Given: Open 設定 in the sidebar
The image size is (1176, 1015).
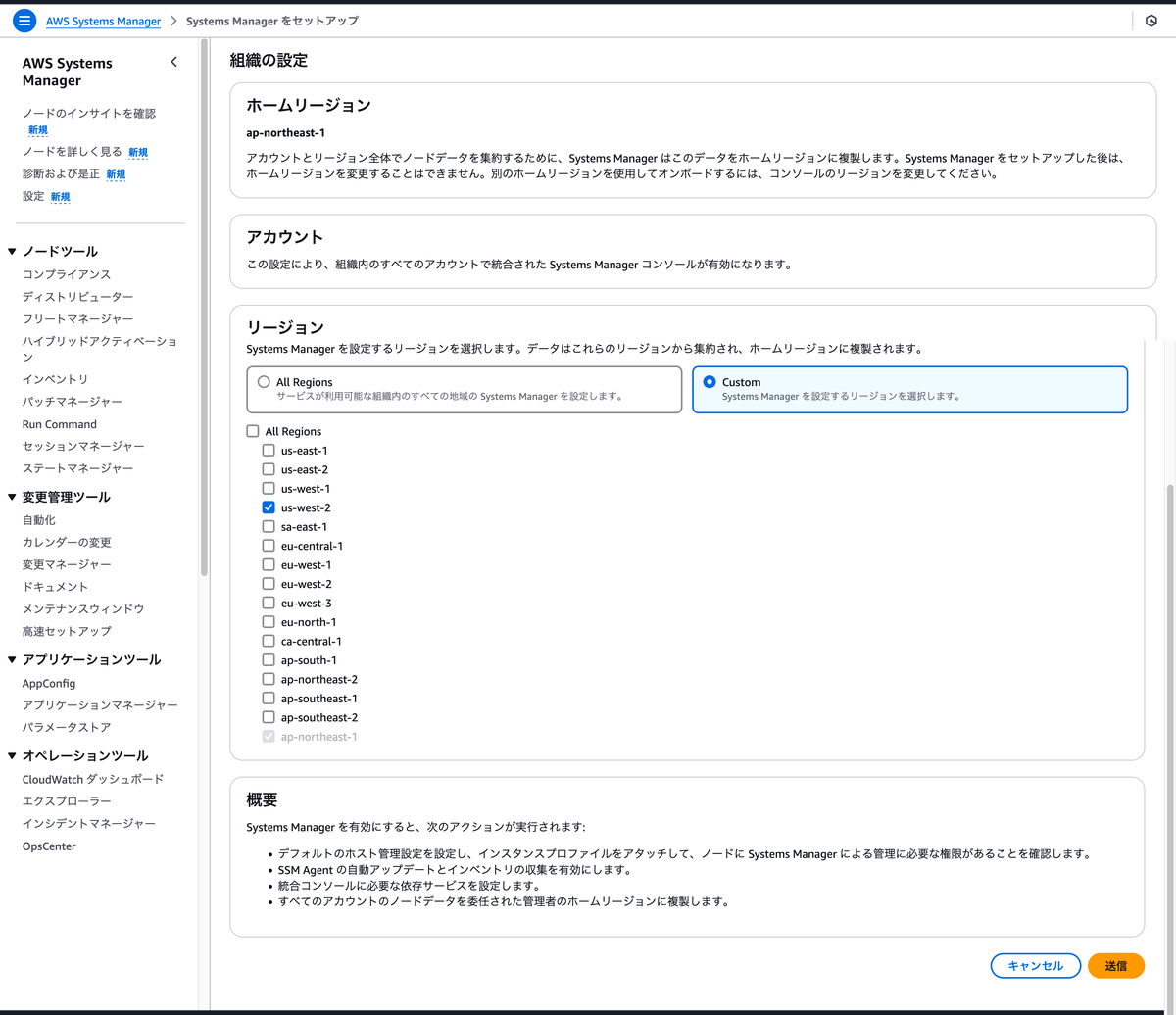Looking at the screenshot, I should pyautogui.click(x=33, y=196).
